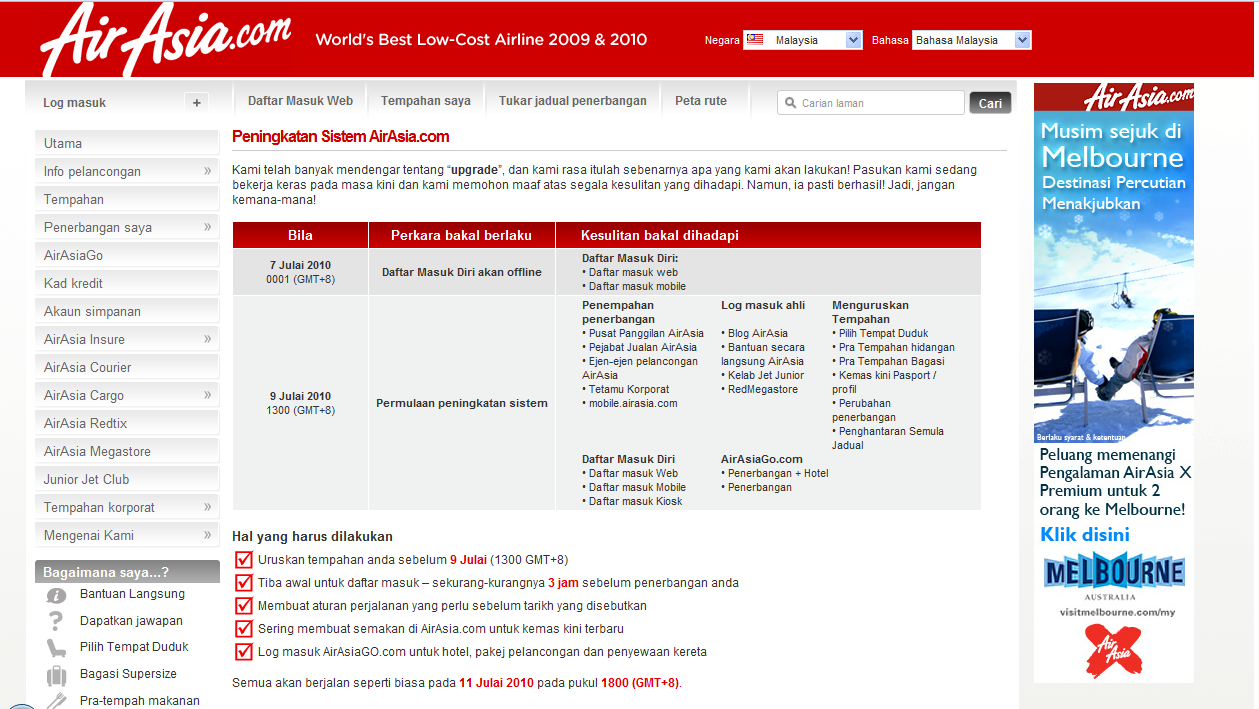Click mobile.airasia.com in the table

point(633,403)
